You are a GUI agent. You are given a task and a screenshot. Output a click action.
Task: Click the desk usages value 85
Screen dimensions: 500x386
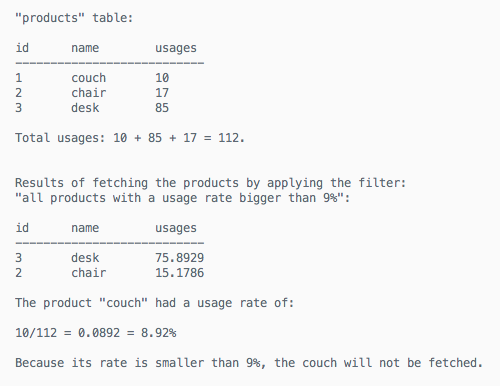click(x=162, y=108)
